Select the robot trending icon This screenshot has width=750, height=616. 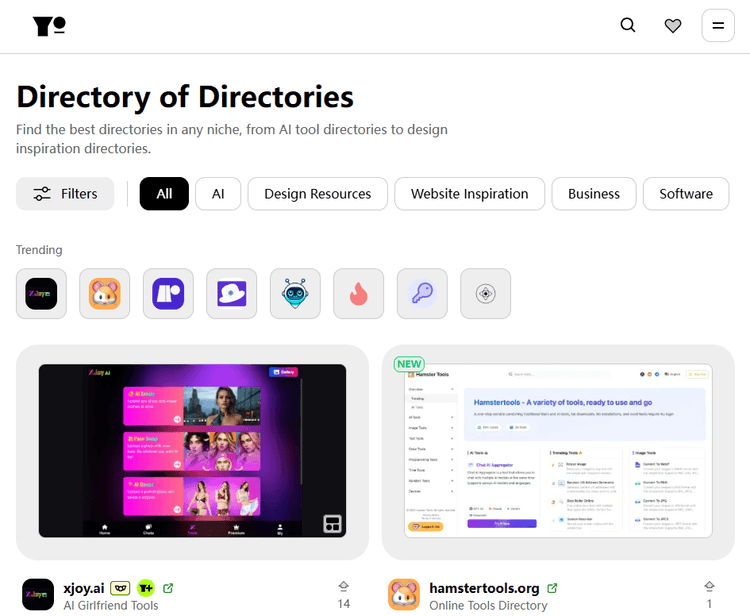click(x=295, y=294)
